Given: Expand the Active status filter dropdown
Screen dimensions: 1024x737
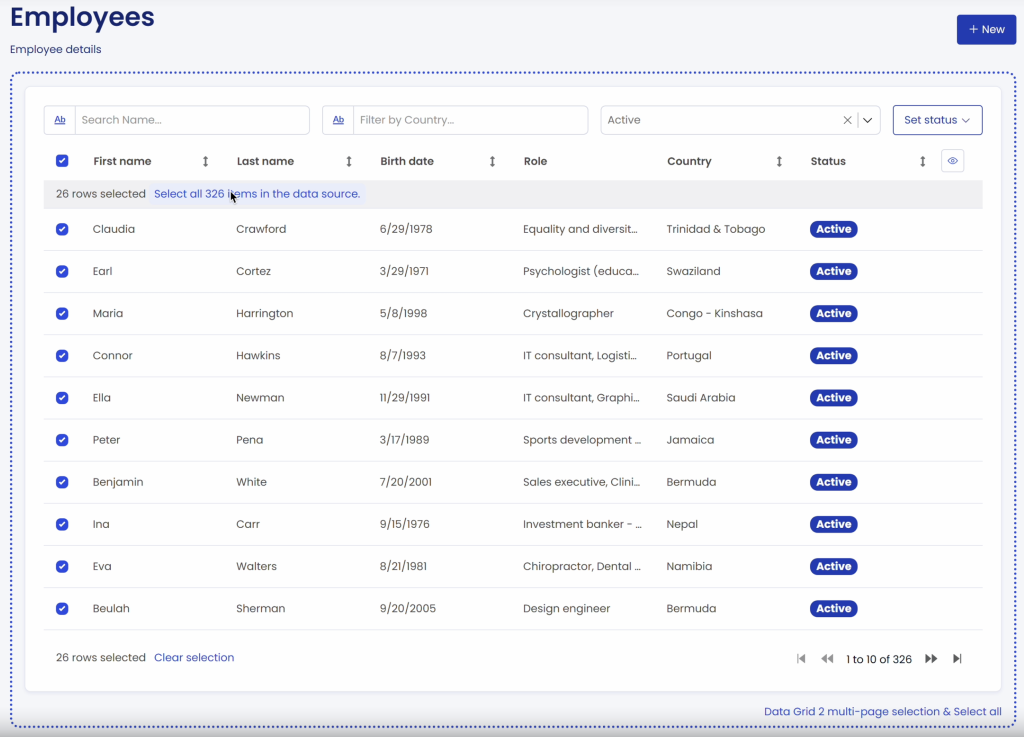Looking at the screenshot, I should click(868, 120).
